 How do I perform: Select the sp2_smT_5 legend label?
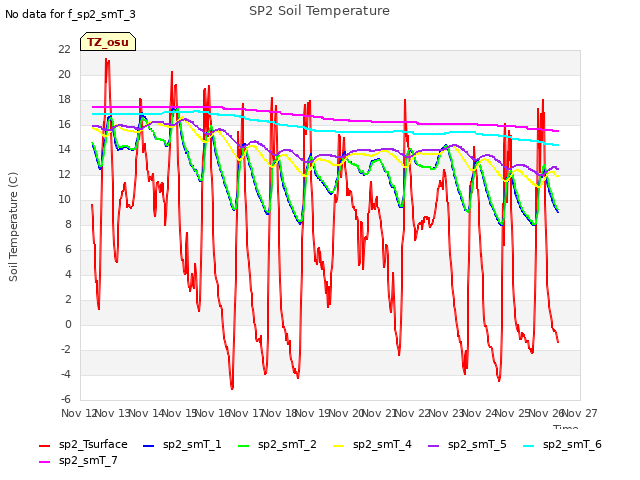click(x=477, y=444)
